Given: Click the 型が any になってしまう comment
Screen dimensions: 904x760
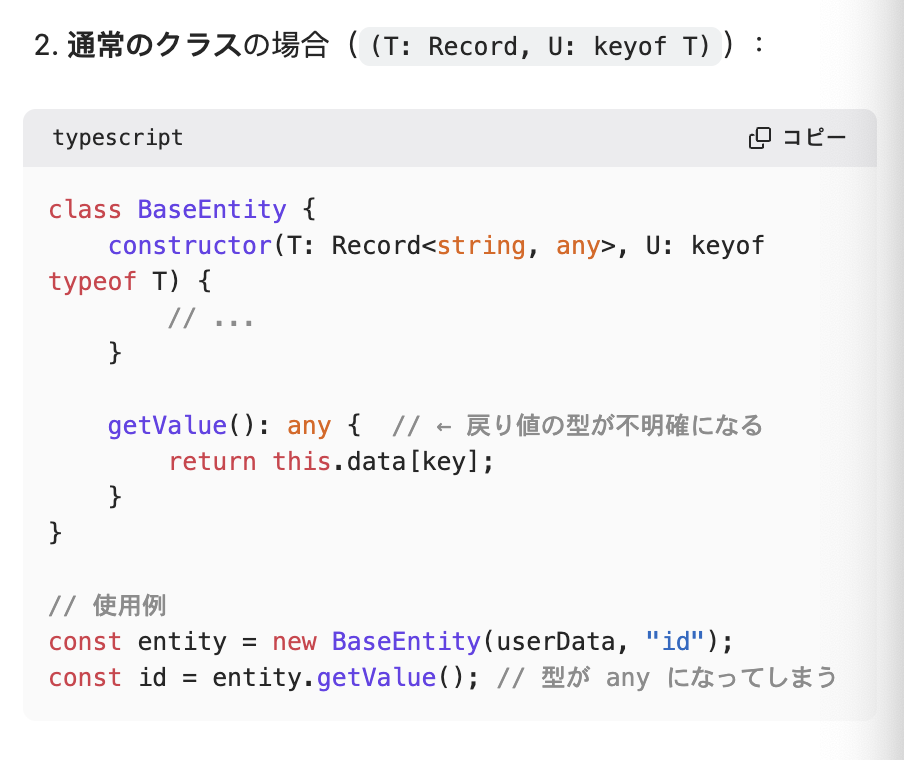Looking at the screenshot, I should coord(662,677).
